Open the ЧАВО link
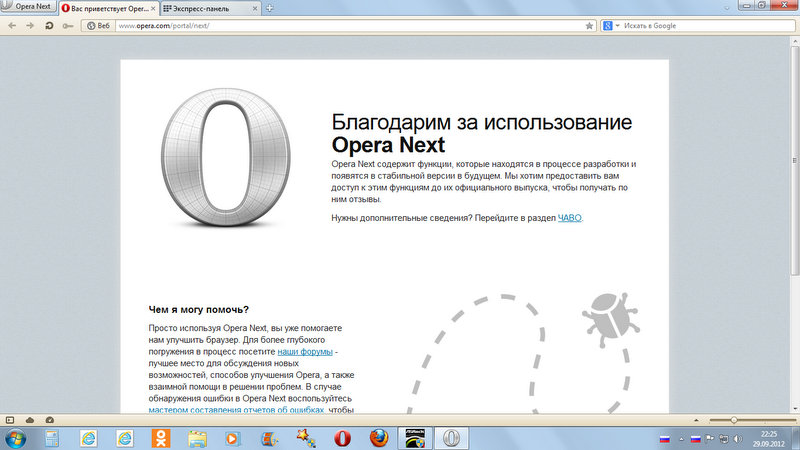Screen dimensions: 800x450 [x=569, y=218]
